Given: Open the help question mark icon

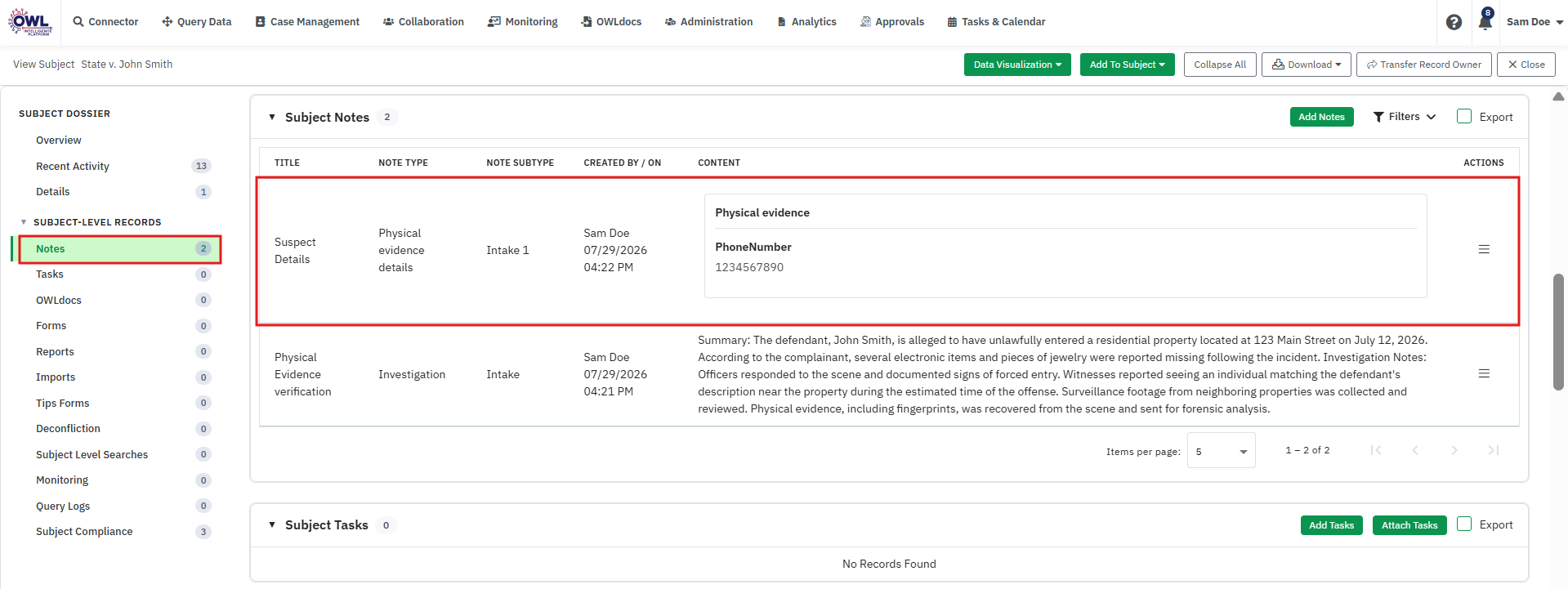Looking at the screenshot, I should point(1454,22).
